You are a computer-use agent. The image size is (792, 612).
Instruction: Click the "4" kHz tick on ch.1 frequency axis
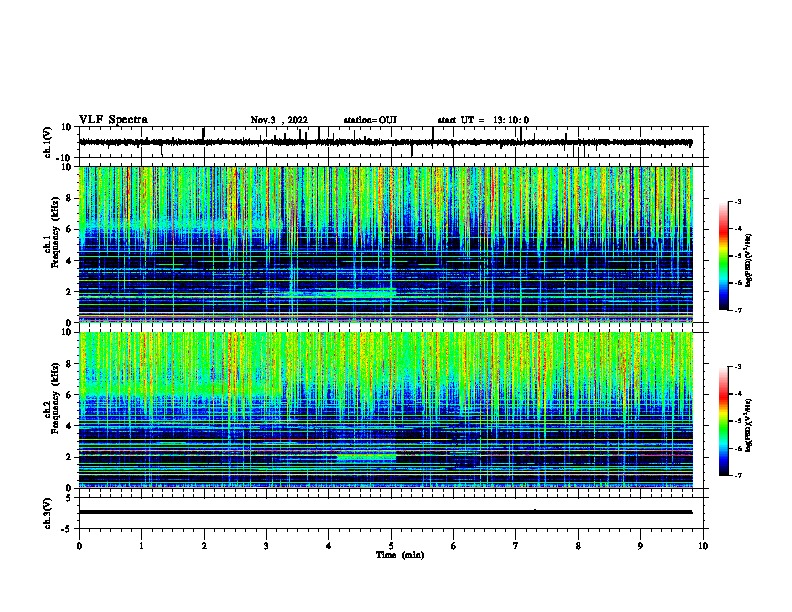point(69,261)
